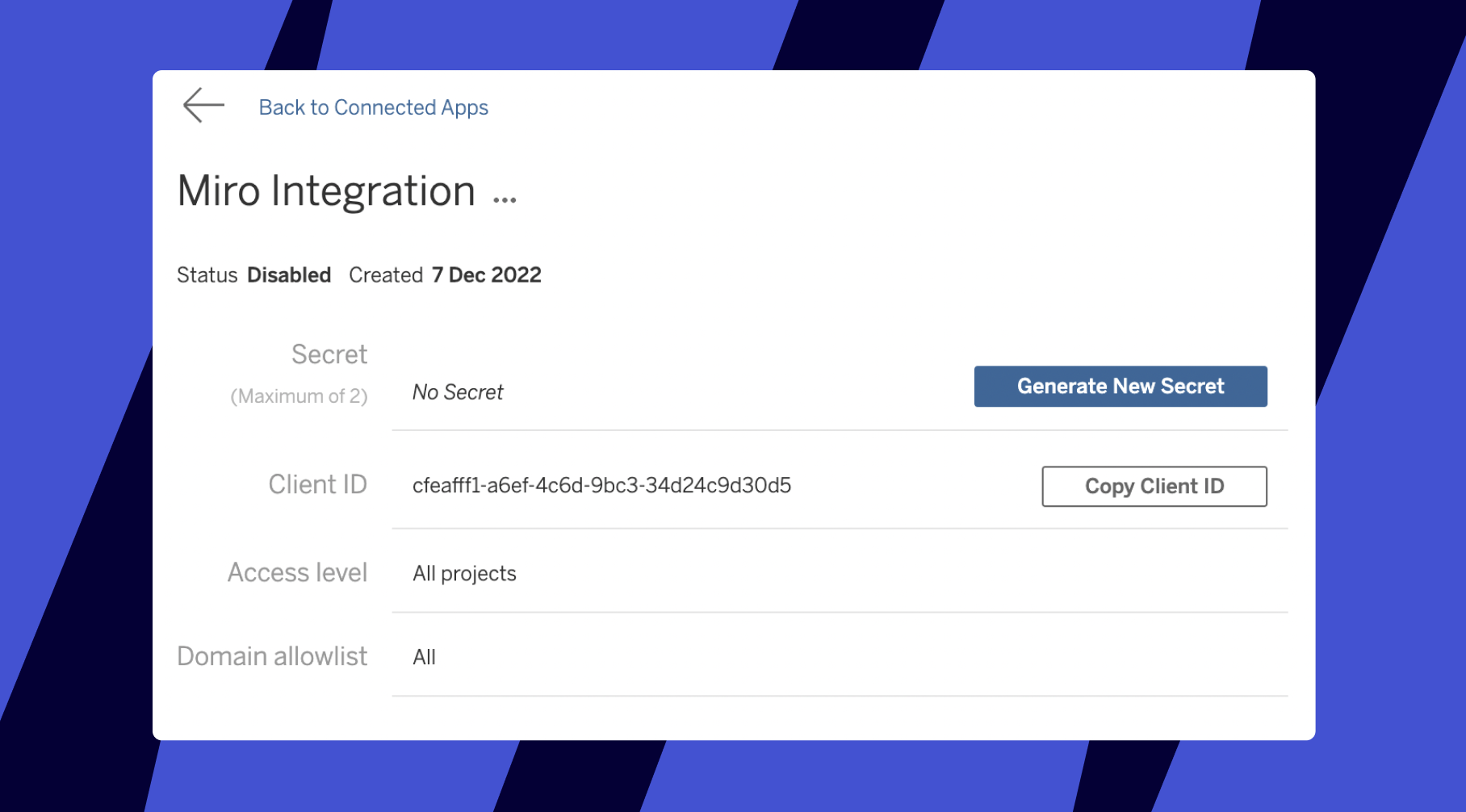Click the back arrow icon
Viewport: 1466px width, 812px height.
coord(203,105)
